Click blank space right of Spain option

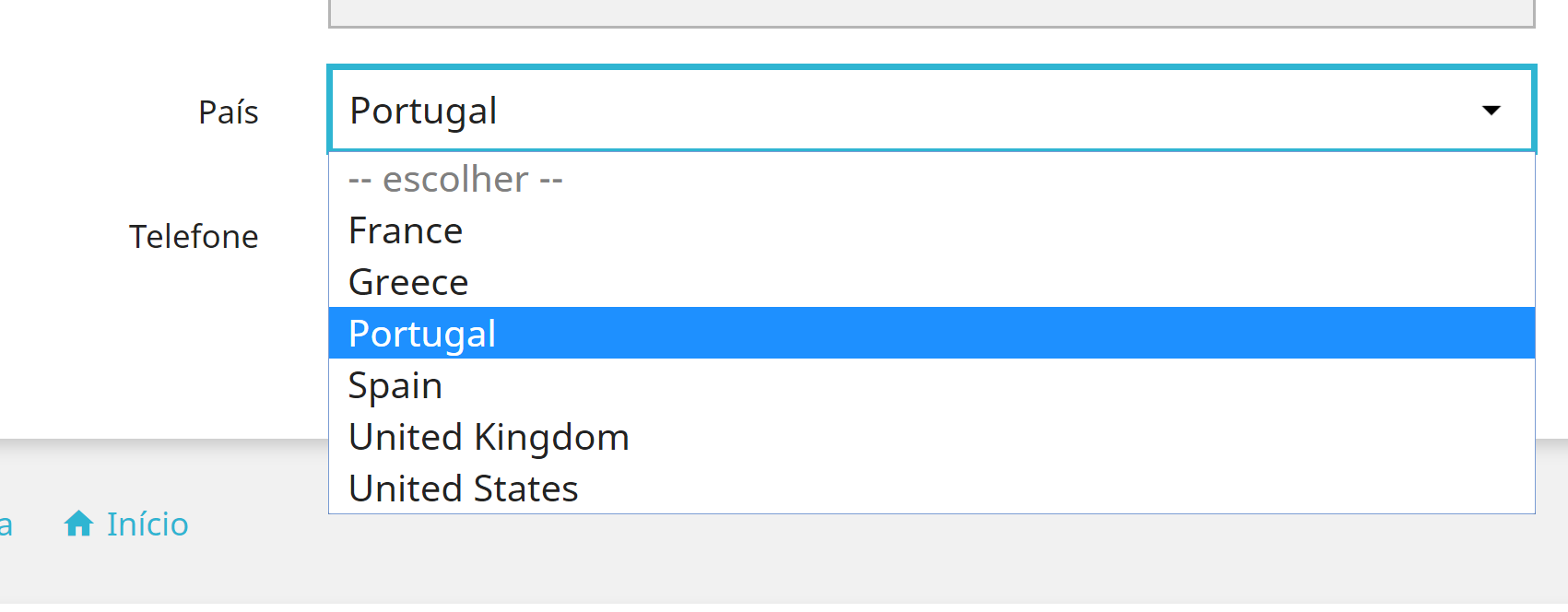click(x=1014, y=385)
